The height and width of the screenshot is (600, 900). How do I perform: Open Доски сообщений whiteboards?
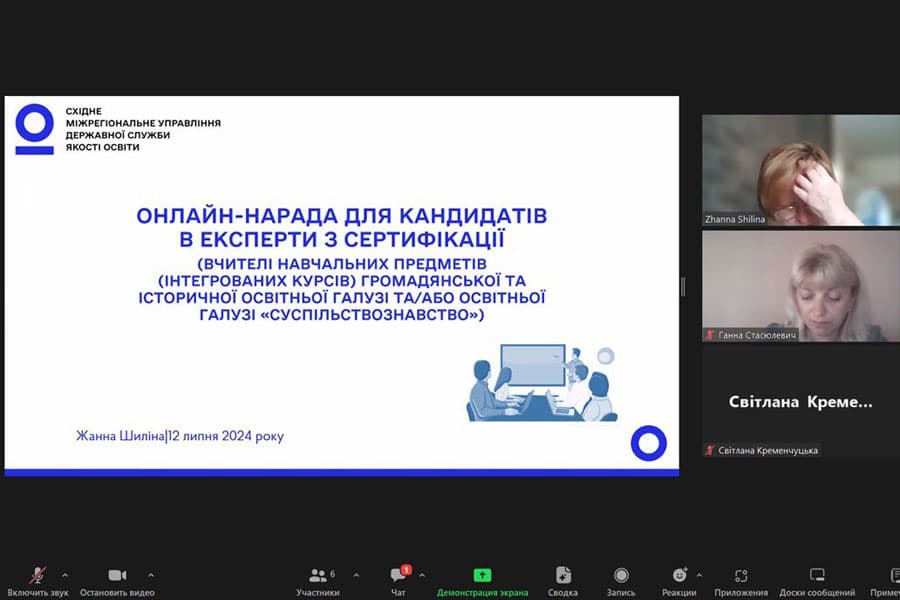coord(817,581)
